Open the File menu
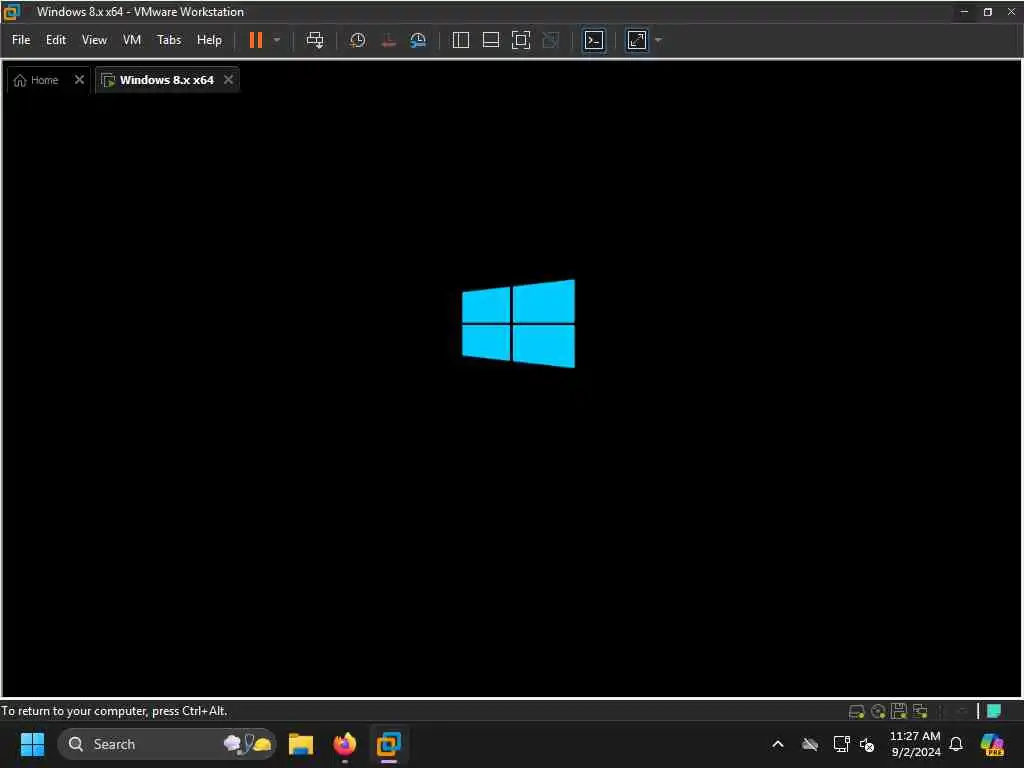 coord(21,40)
